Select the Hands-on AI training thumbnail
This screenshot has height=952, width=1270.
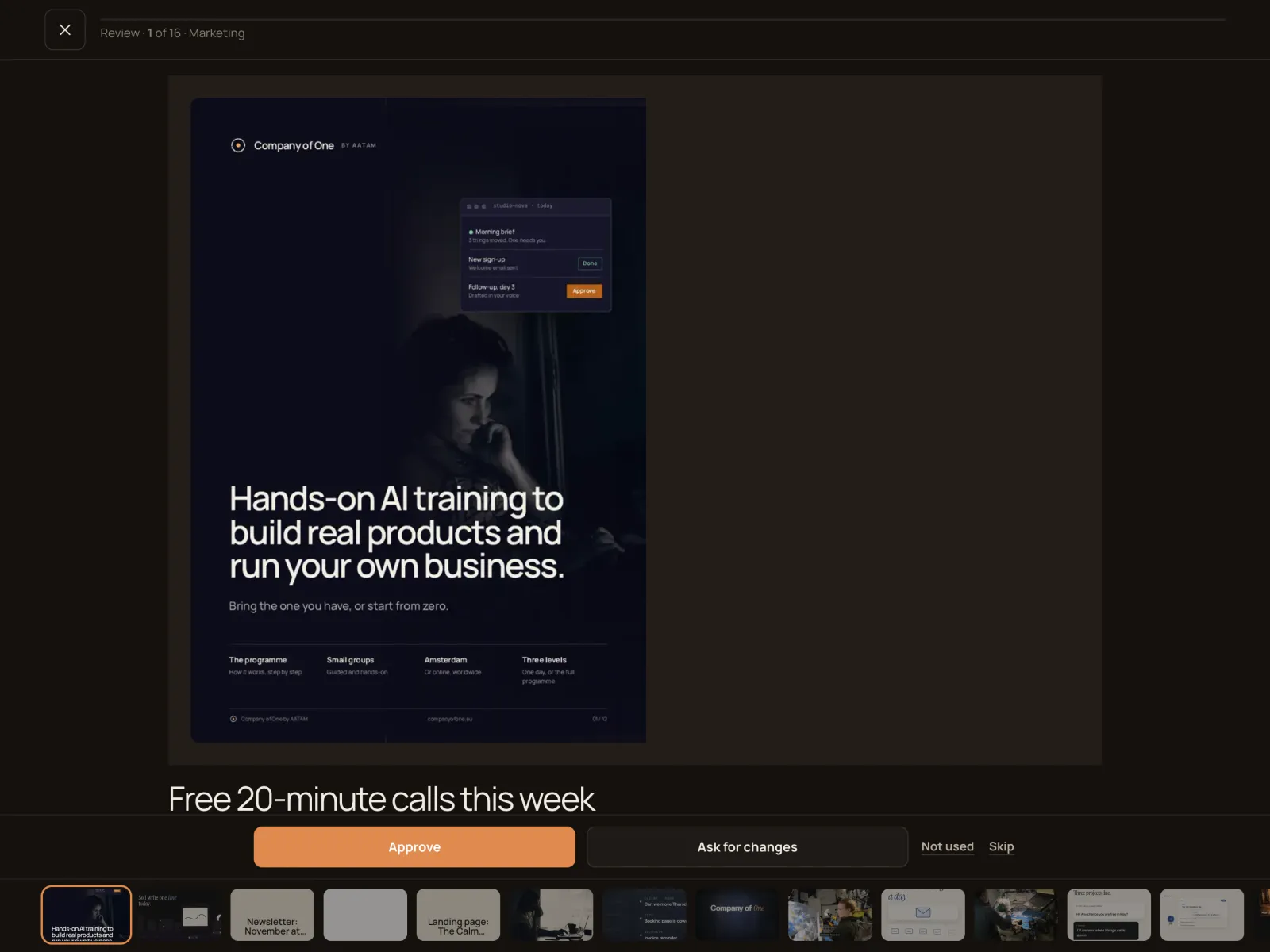pyautogui.click(x=87, y=915)
